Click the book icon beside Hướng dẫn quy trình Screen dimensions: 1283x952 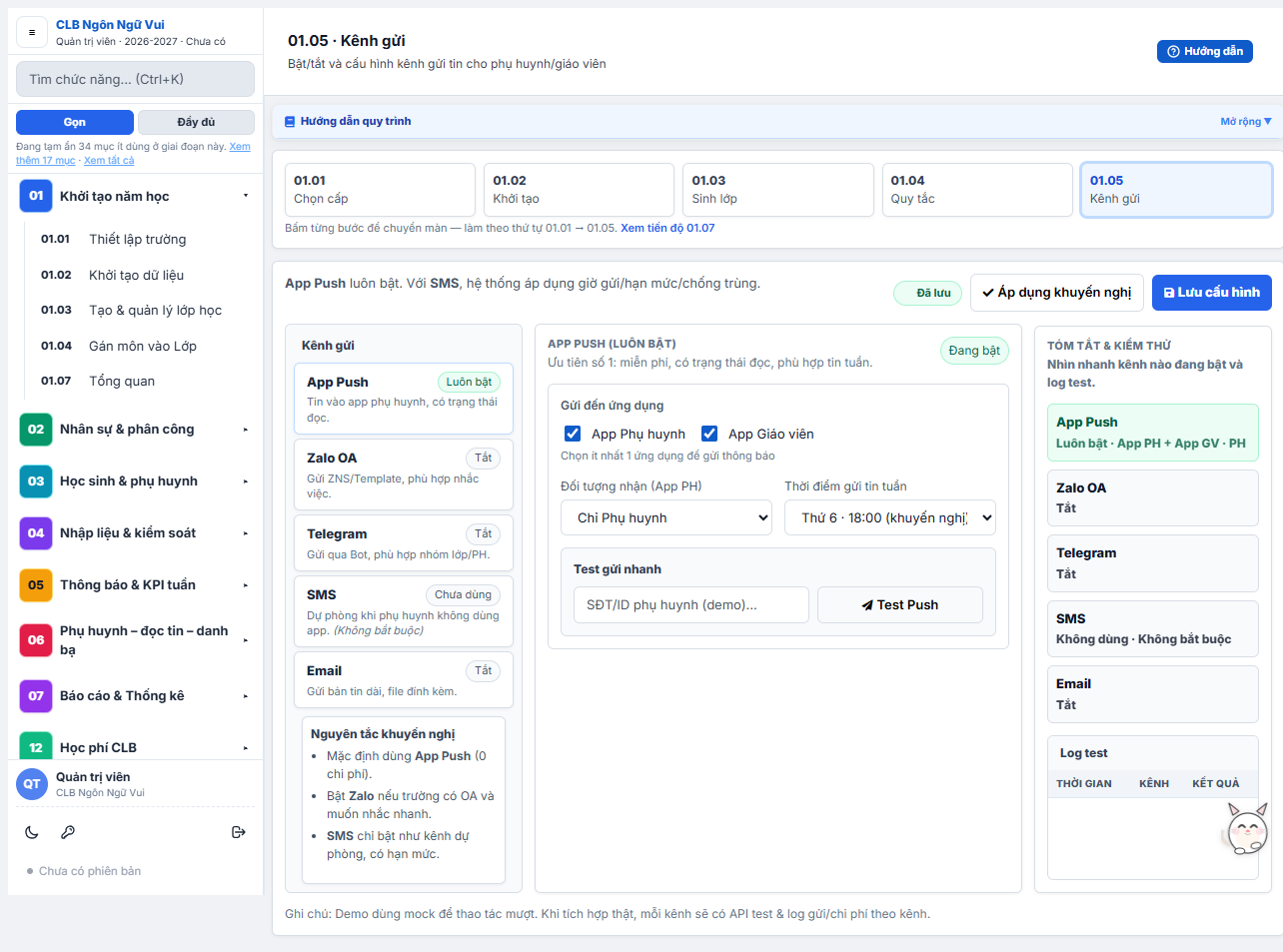(x=290, y=122)
